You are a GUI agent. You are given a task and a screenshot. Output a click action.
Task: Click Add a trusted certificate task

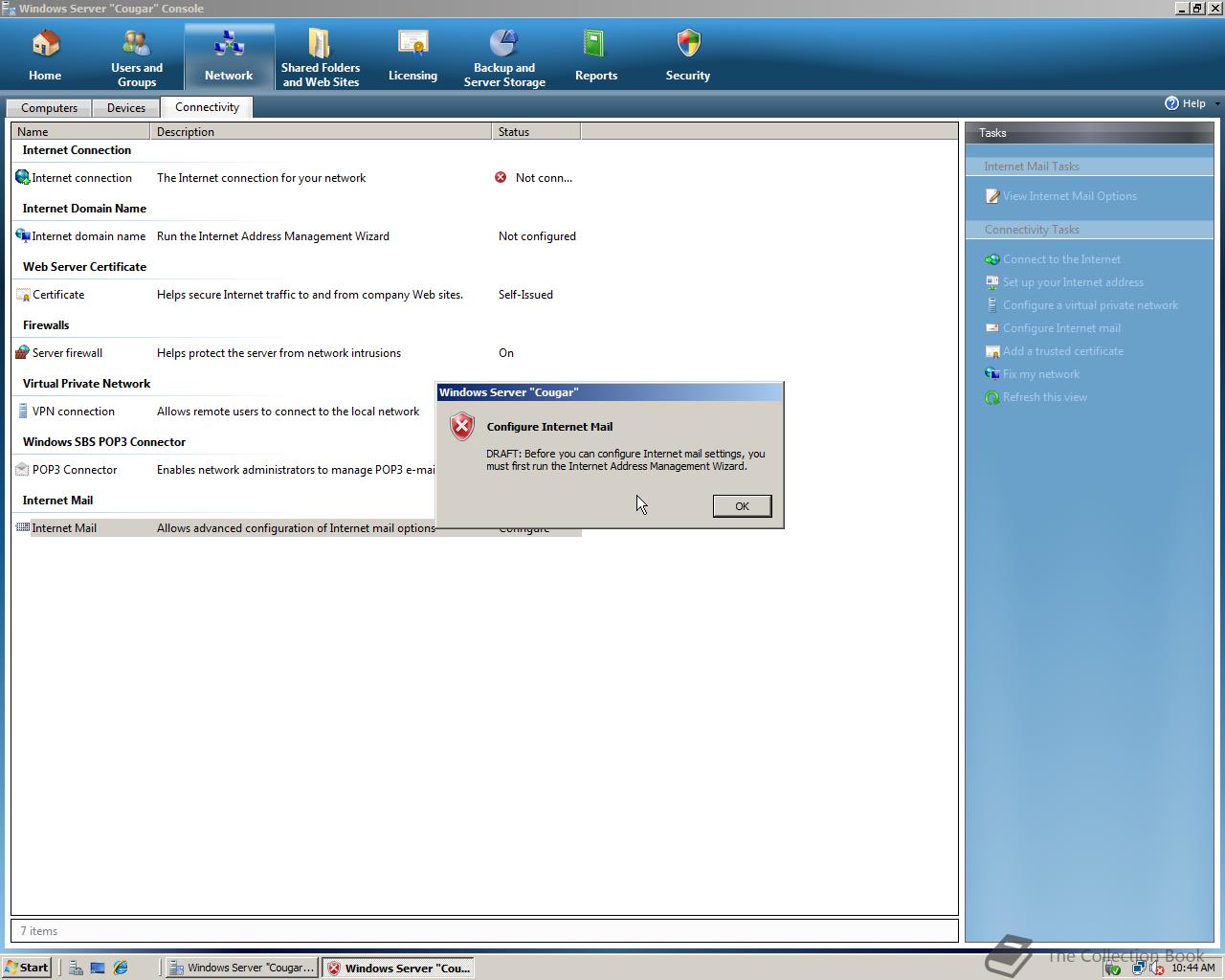1063,351
